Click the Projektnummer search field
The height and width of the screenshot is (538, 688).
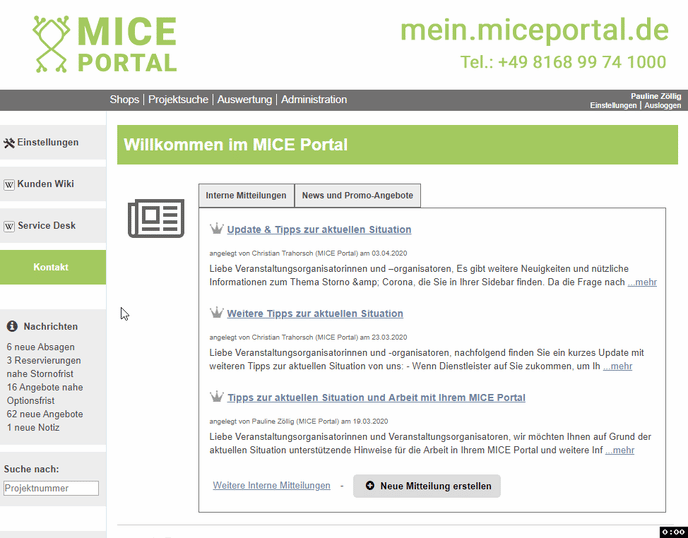[51, 488]
